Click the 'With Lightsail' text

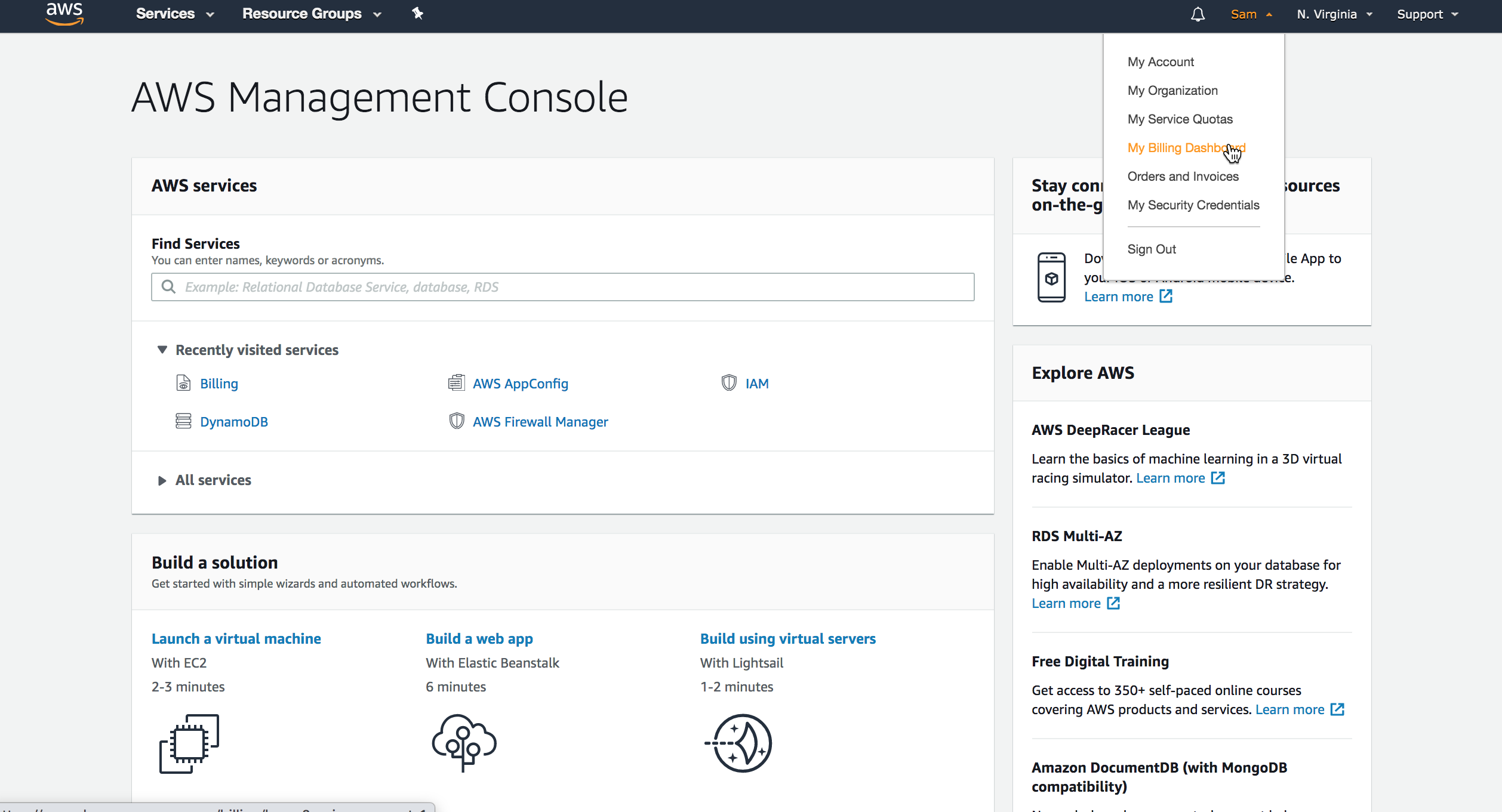[741, 663]
